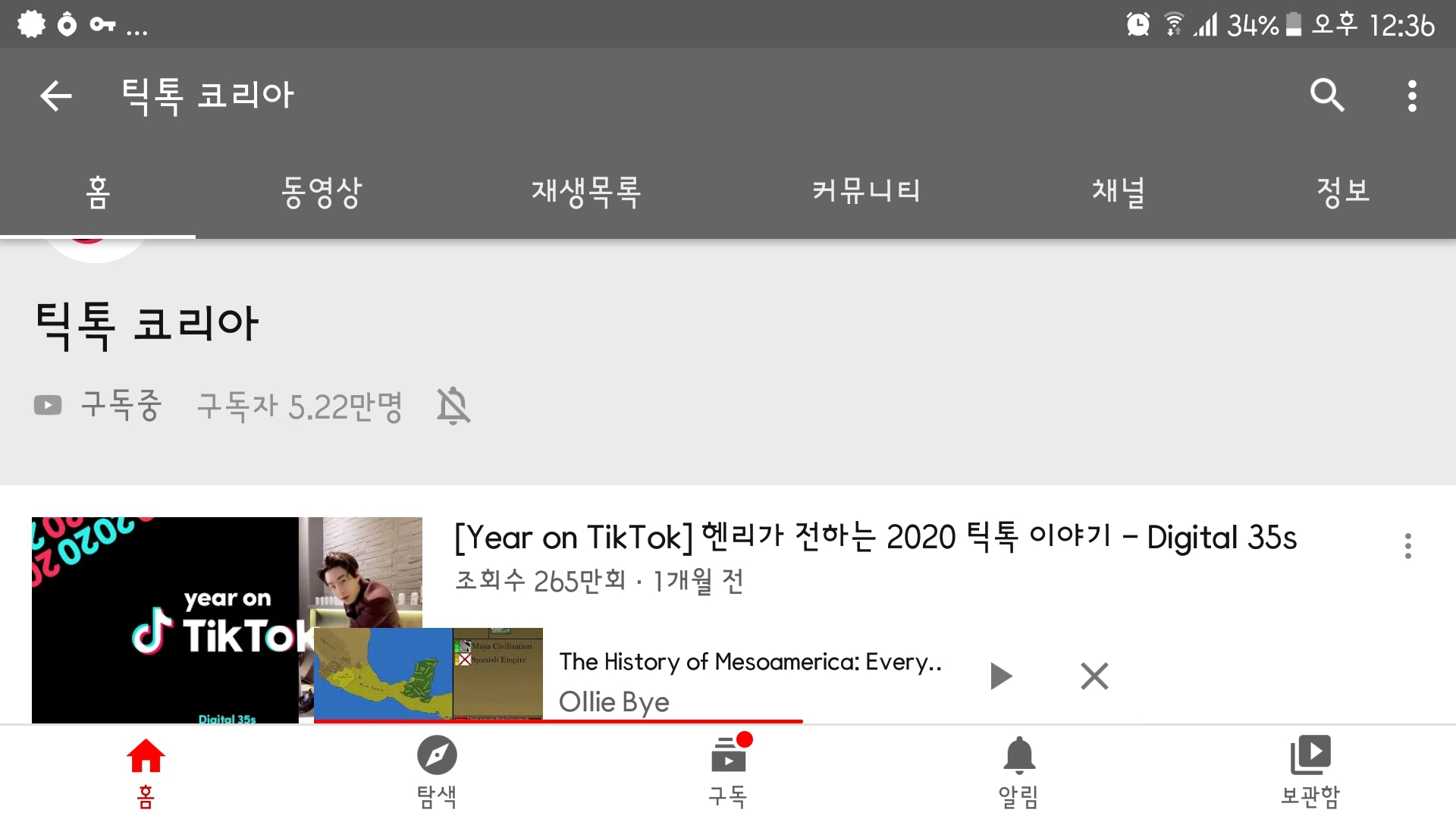Image resolution: width=1456 pixels, height=819 pixels.
Task: Tap the red miniplayer progress bar
Action: 558,721
